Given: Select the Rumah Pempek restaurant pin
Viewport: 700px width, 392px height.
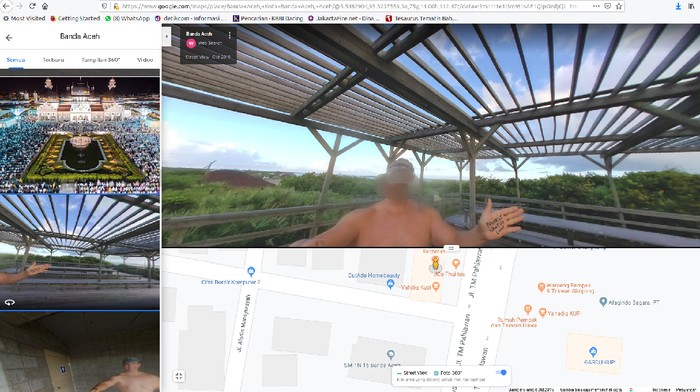Looking at the screenshot, I should click(528, 309).
